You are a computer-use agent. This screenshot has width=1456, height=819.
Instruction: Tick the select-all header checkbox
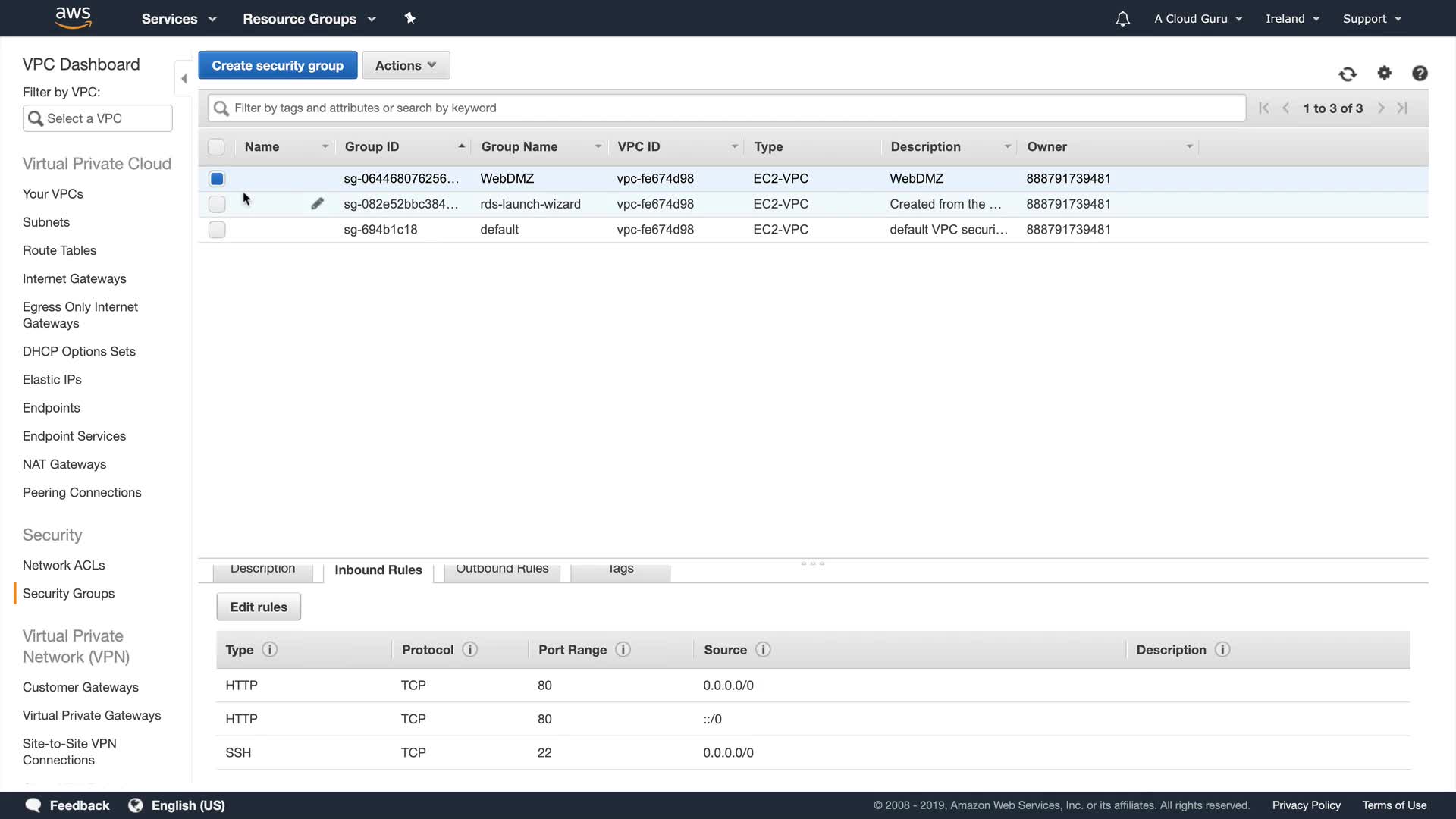217,147
